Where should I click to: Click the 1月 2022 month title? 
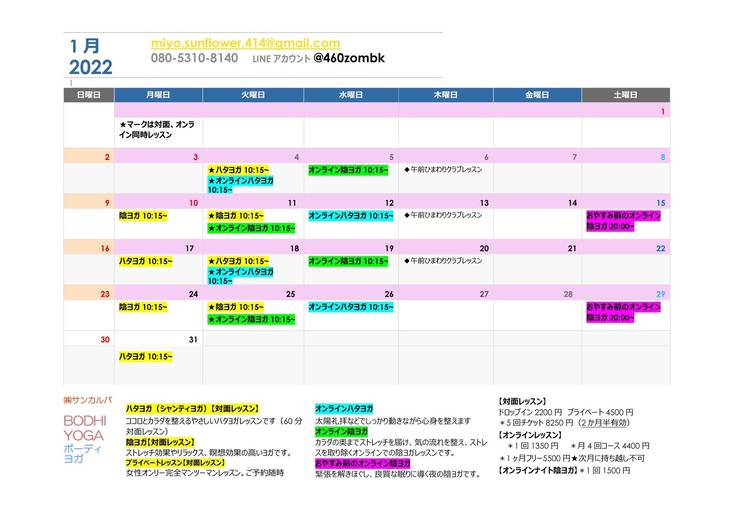91,56
